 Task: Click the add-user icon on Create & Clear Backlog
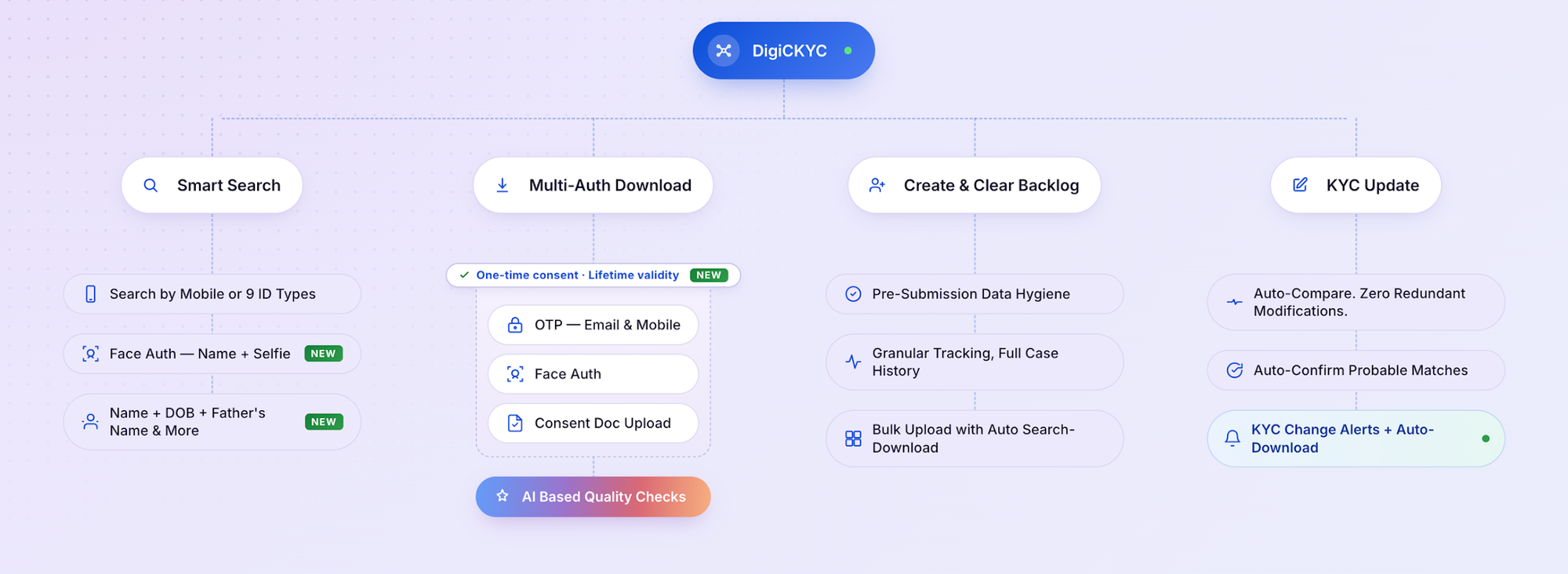pyautogui.click(x=877, y=185)
